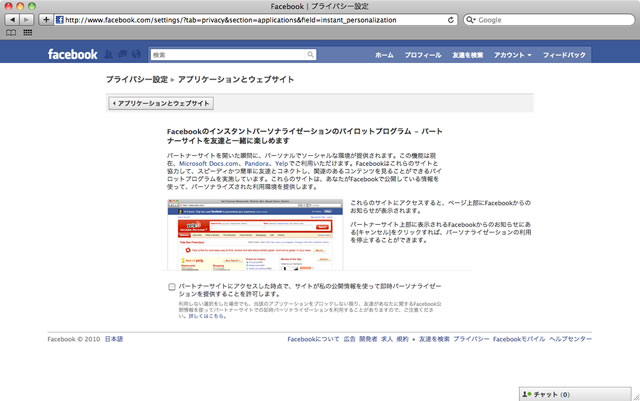
Task: Click Facebook favicon in address bar
Action: point(60,20)
